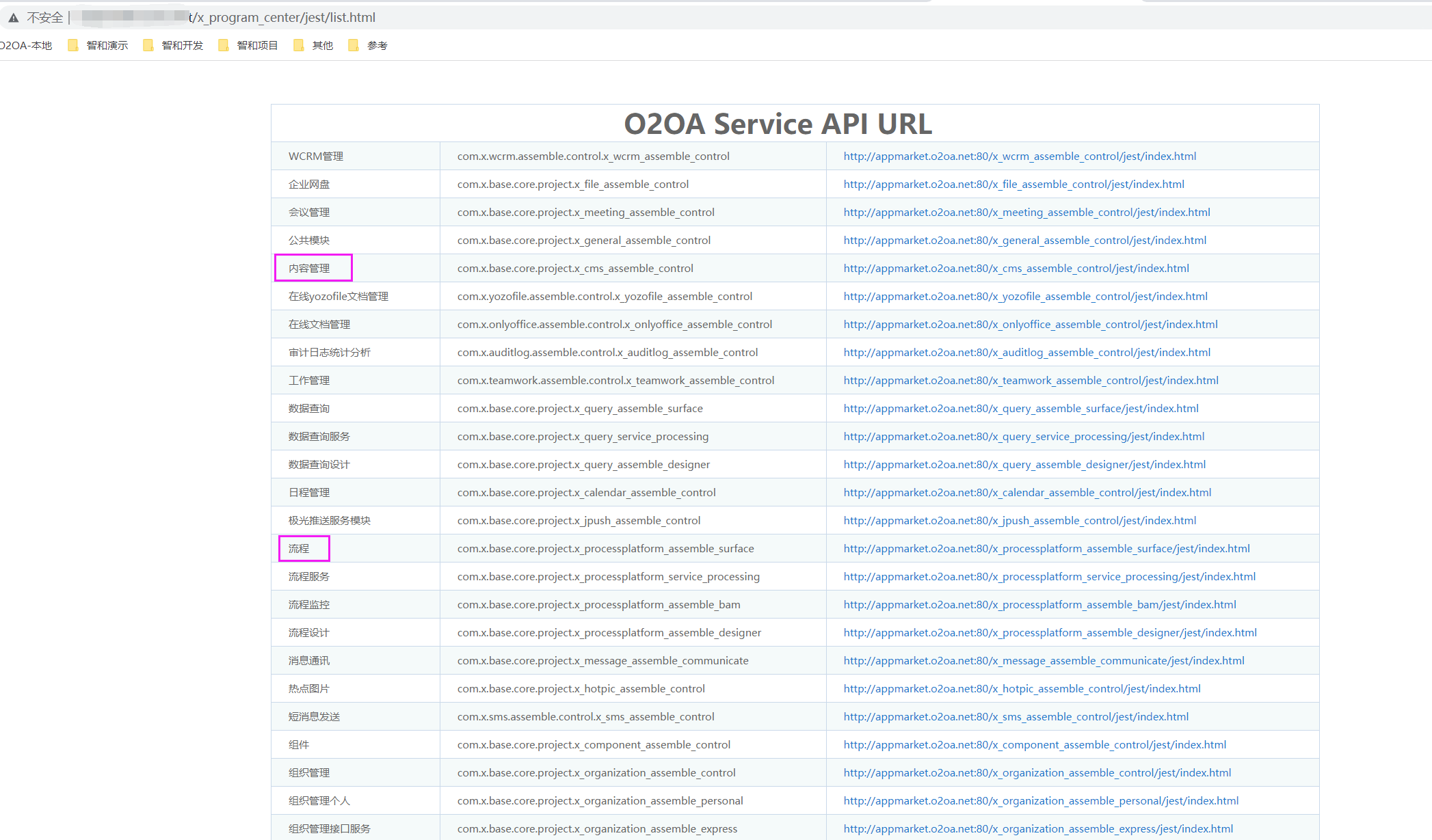Click the O2OA-本地 bookmark
The image size is (1432, 840).
(26, 45)
